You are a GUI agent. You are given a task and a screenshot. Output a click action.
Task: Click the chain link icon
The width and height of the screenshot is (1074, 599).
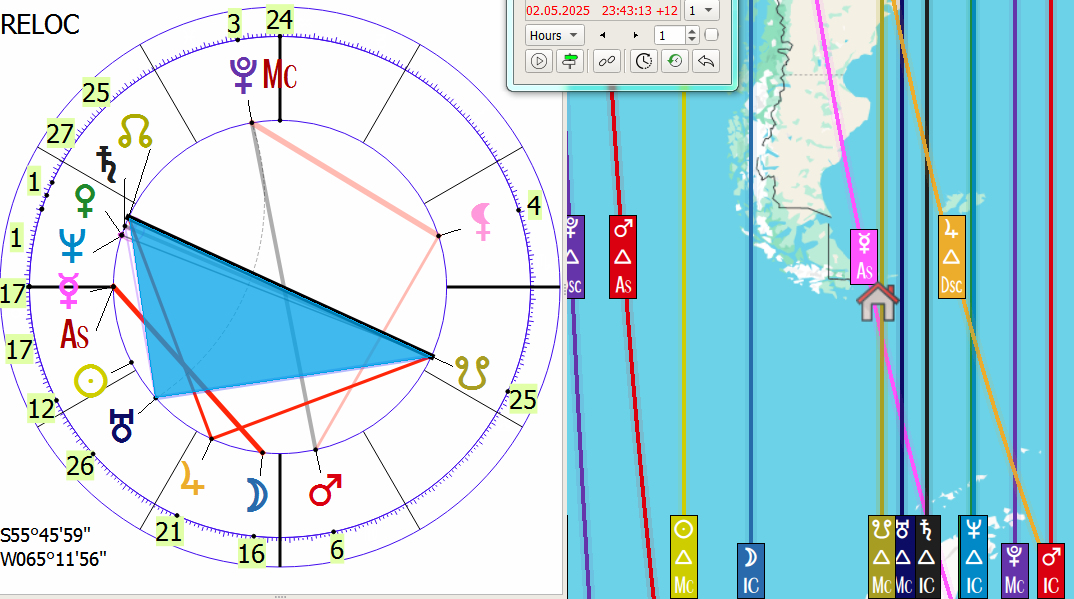[x=607, y=61]
